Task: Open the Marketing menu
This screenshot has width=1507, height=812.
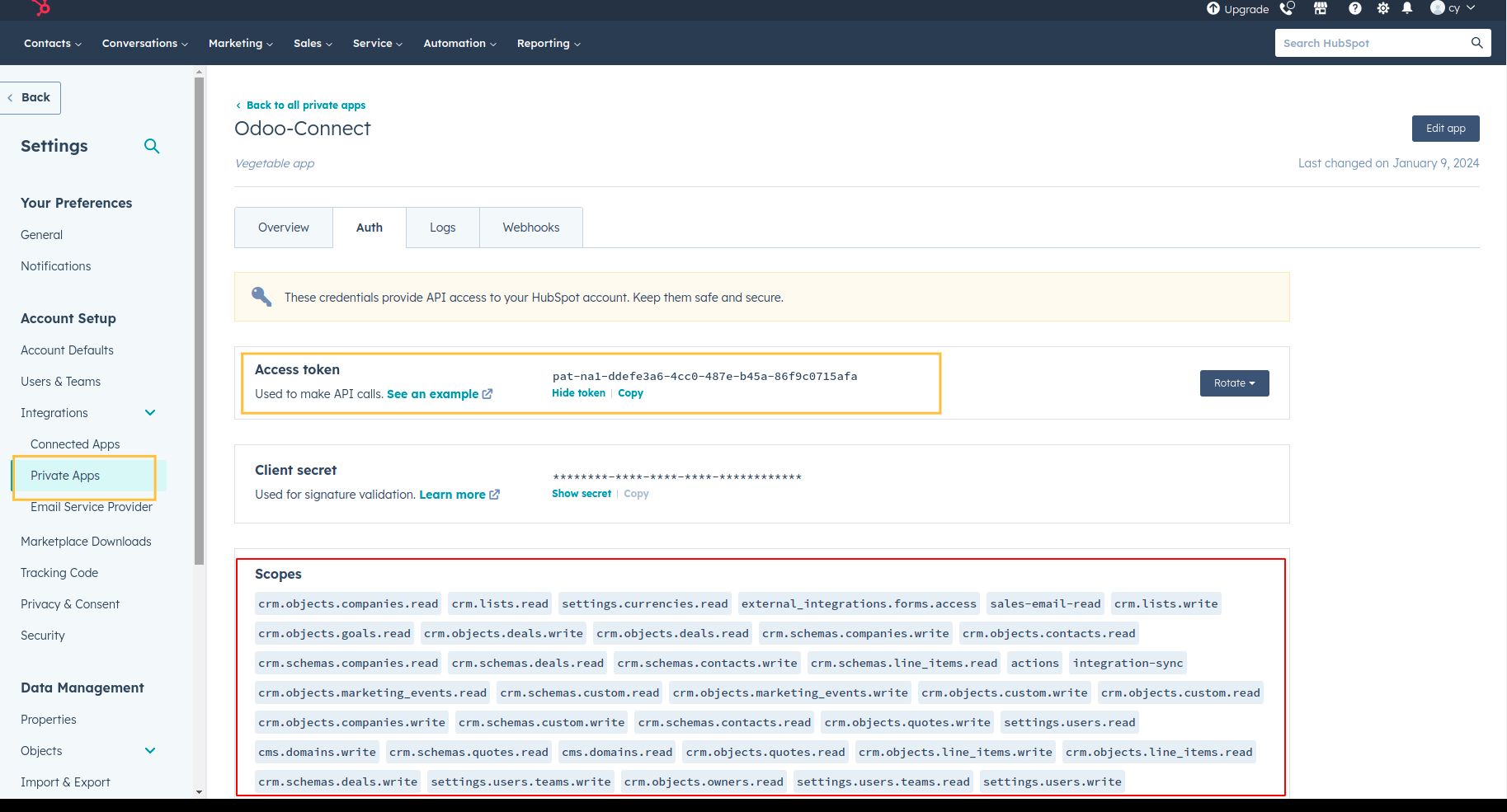Action: [x=240, y=44]
